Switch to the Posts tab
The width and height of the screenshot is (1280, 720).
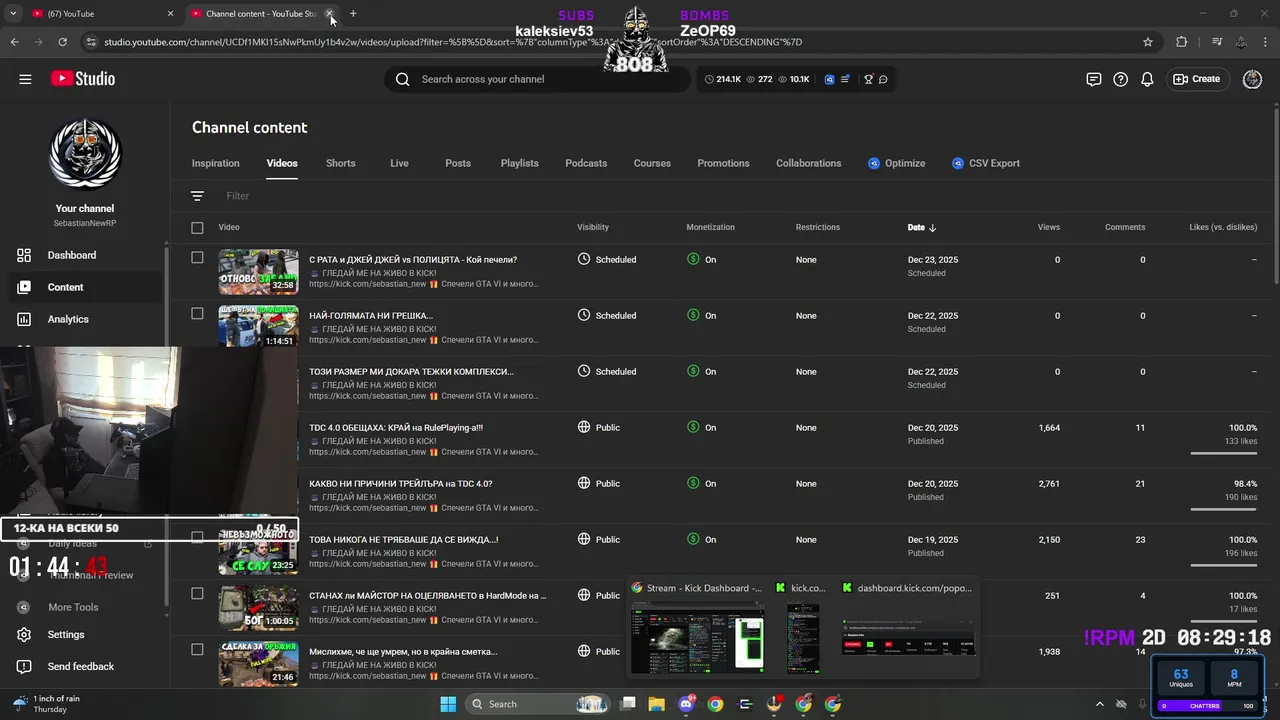[x=458, y=163]
